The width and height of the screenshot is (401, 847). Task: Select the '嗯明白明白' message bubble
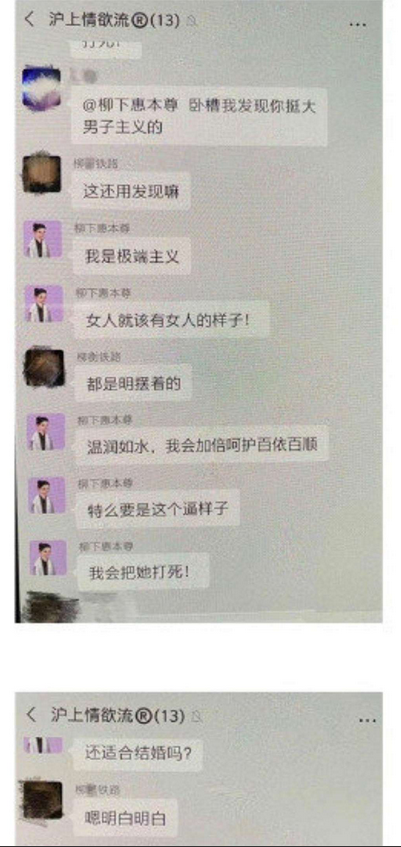pyautogui.click(x=125, y=819)
